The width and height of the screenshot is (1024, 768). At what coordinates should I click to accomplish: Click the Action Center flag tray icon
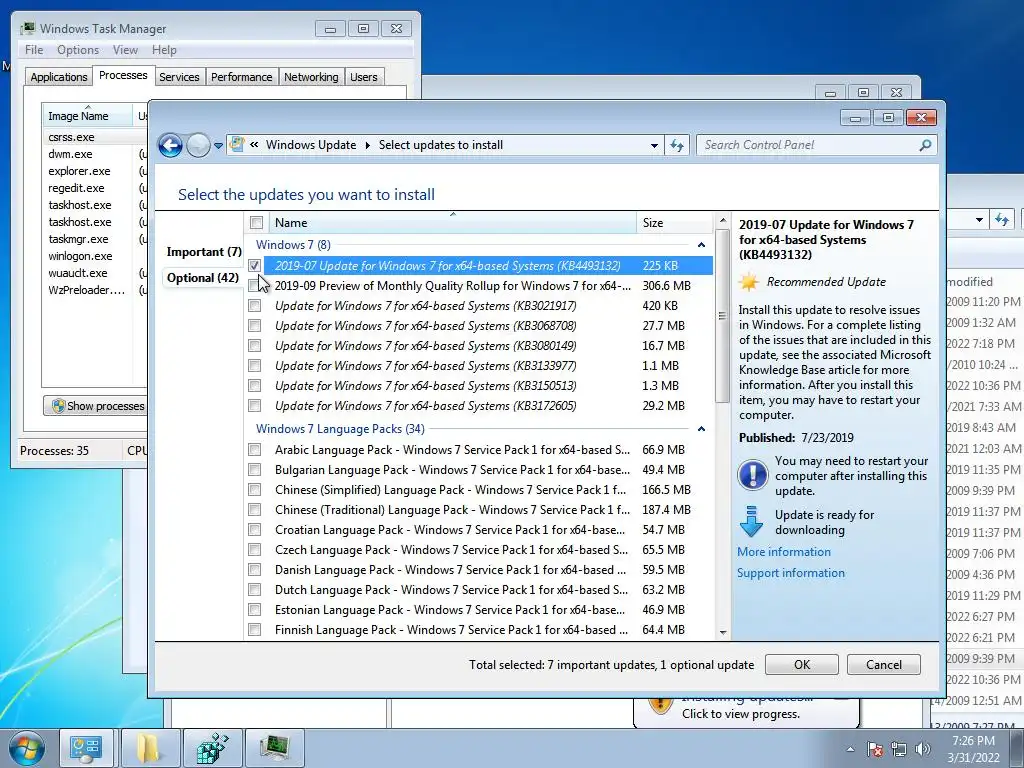(875, 749)
